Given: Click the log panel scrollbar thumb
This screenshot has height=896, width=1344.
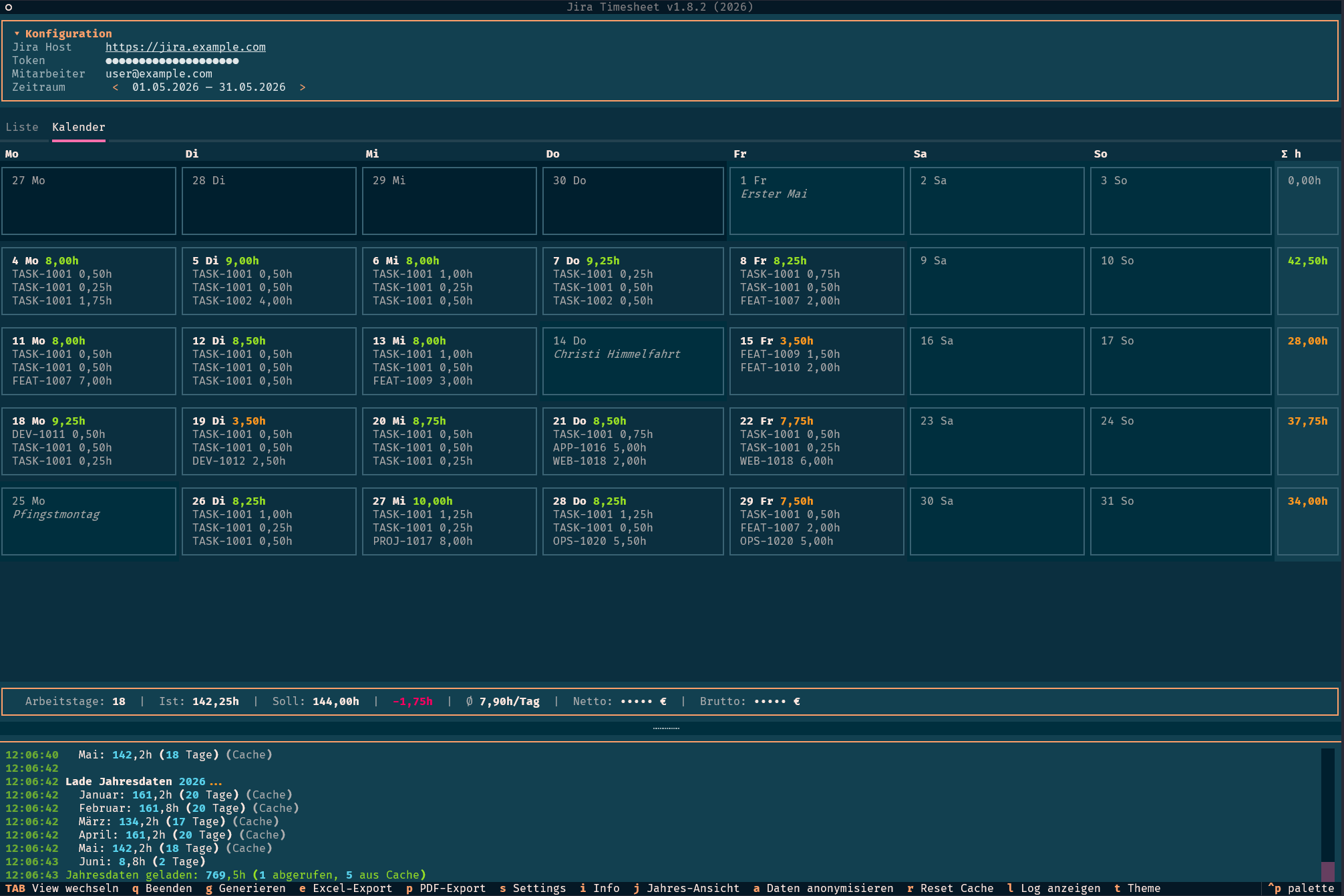Looking at the screenshot, I should point(1327,872).
